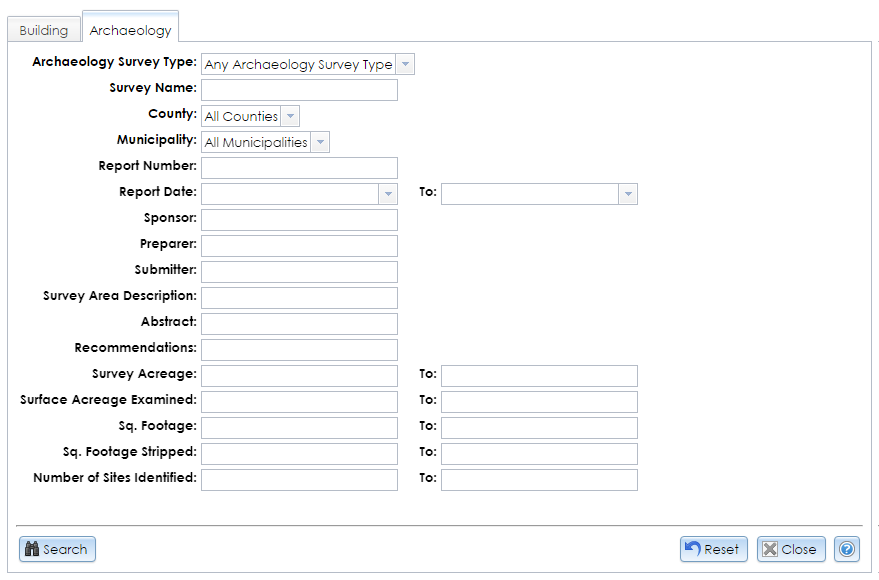Click the Number of Sites Identified field
The width and height of the screenshot is (879, 580).
pyautogui.click(x=299, y=479)
